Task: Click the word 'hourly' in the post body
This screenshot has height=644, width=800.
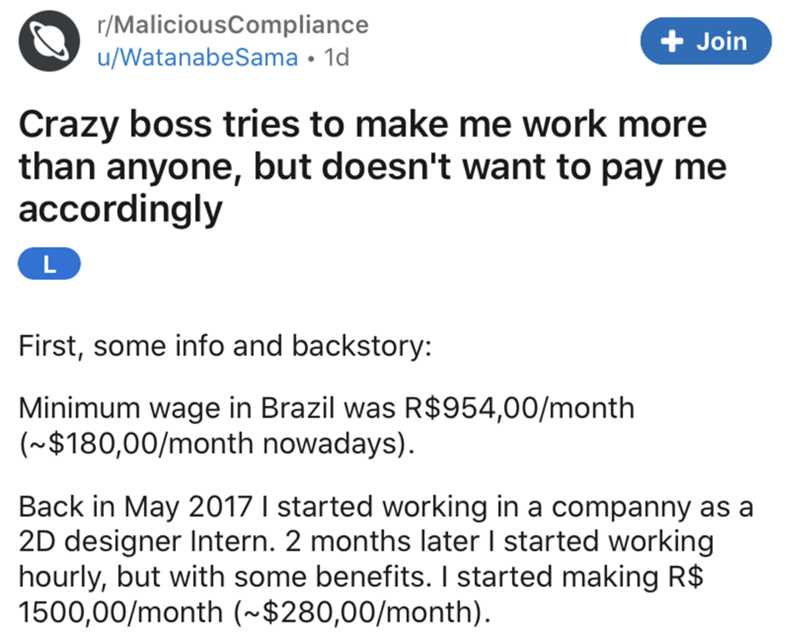Action: (57, 577)
